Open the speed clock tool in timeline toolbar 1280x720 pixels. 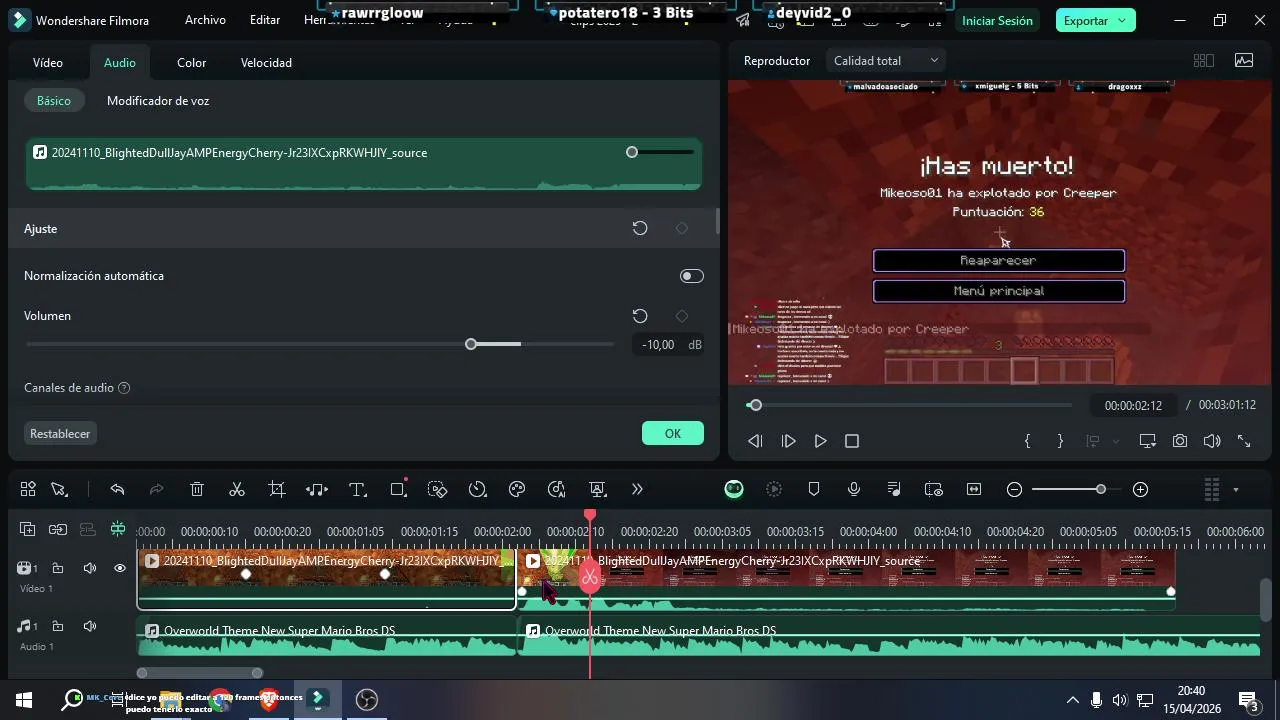point(477,489)
